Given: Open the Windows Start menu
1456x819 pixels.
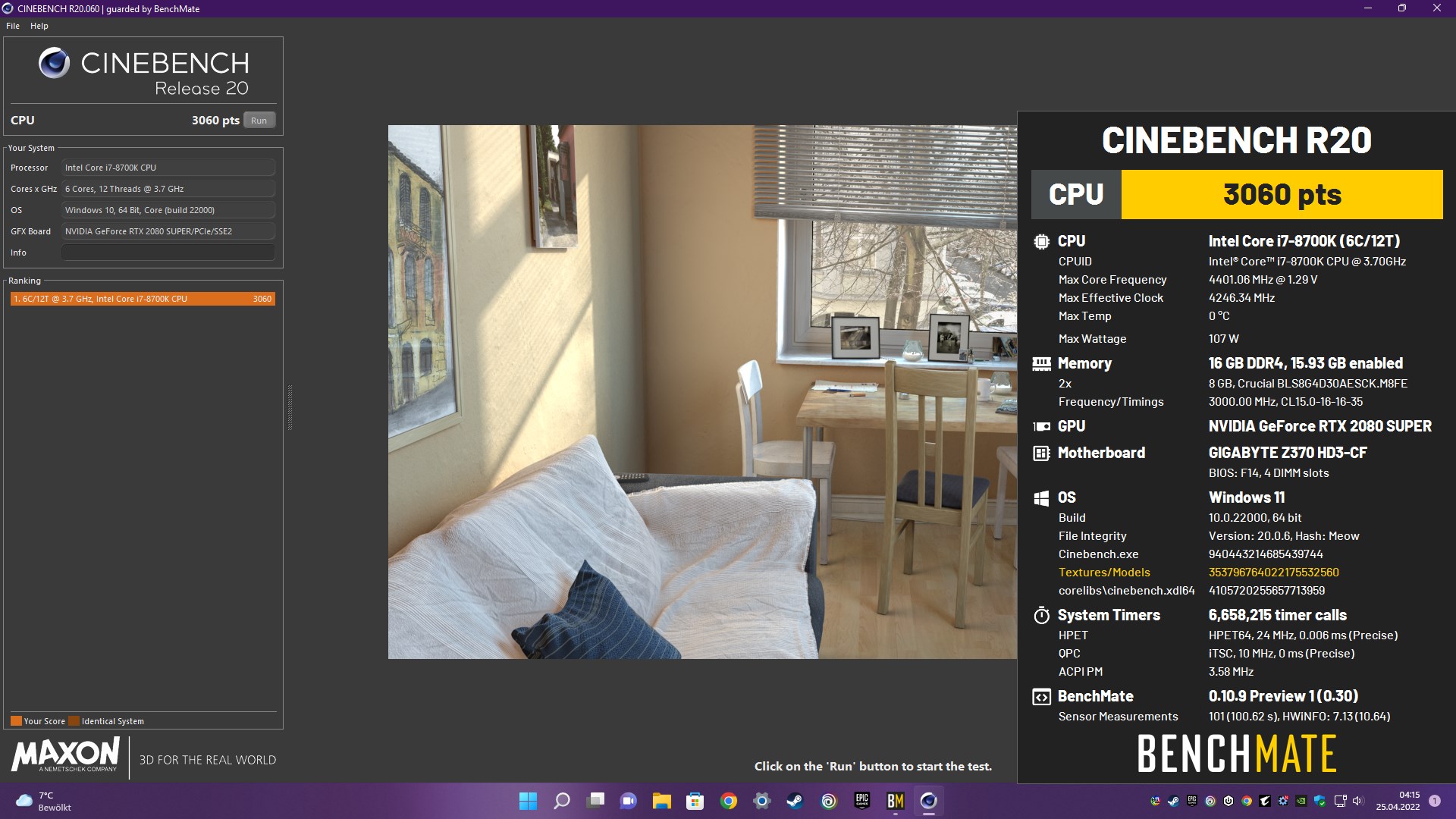Looking at the screenshot, I should (528, 801).
